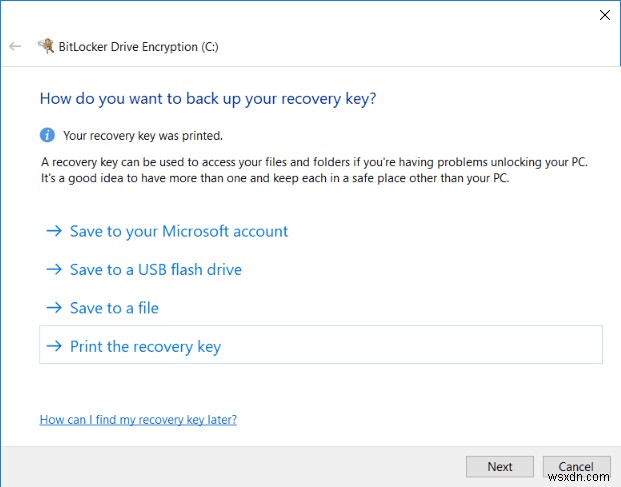Click the arrow beside Save to your Microsoft account
621x487 pixels.
click(54, 231)
